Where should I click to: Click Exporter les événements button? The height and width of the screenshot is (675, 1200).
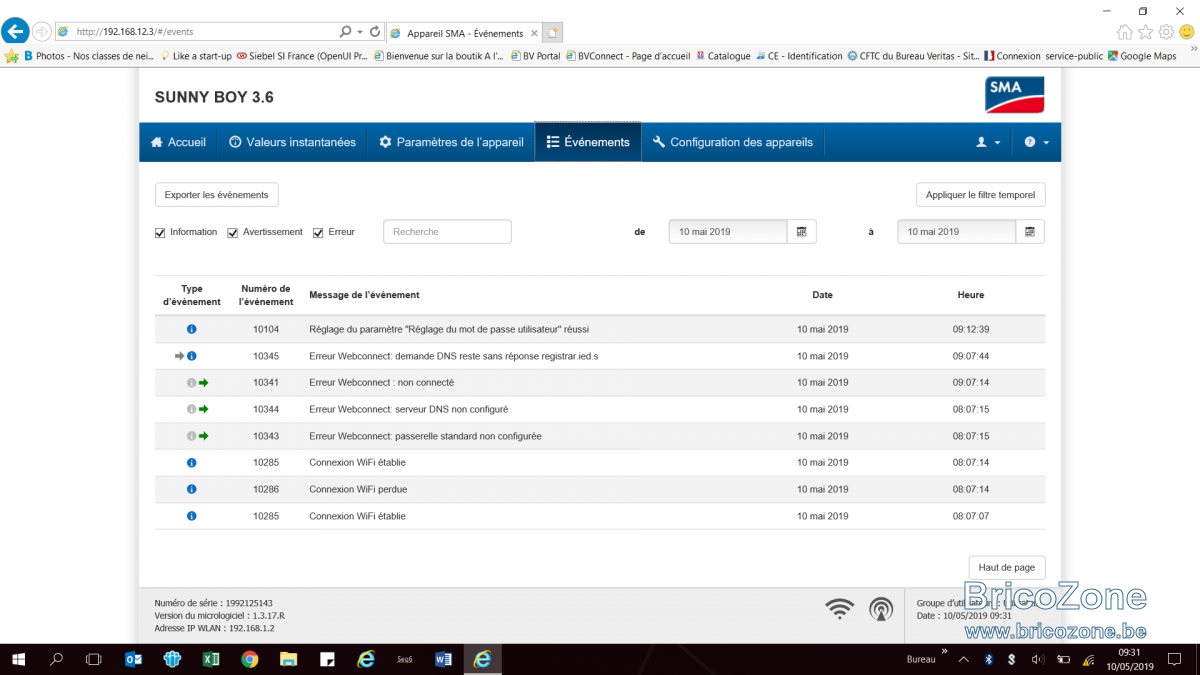pos(217,194)
